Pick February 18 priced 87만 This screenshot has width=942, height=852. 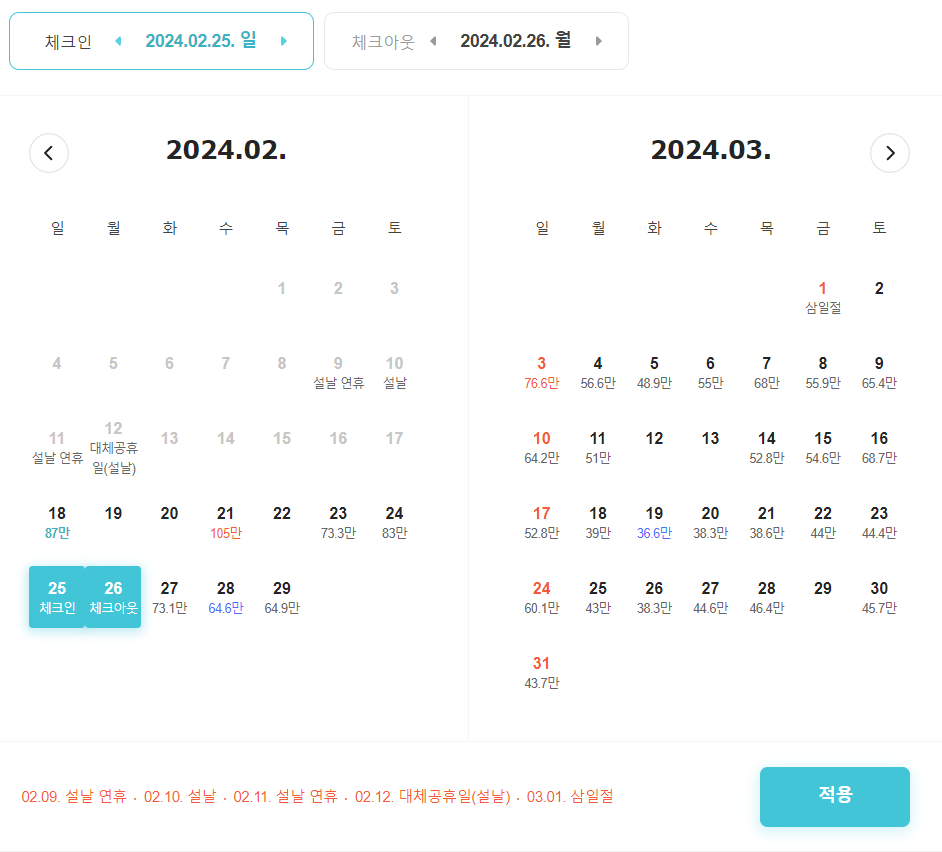pos(57,522)
